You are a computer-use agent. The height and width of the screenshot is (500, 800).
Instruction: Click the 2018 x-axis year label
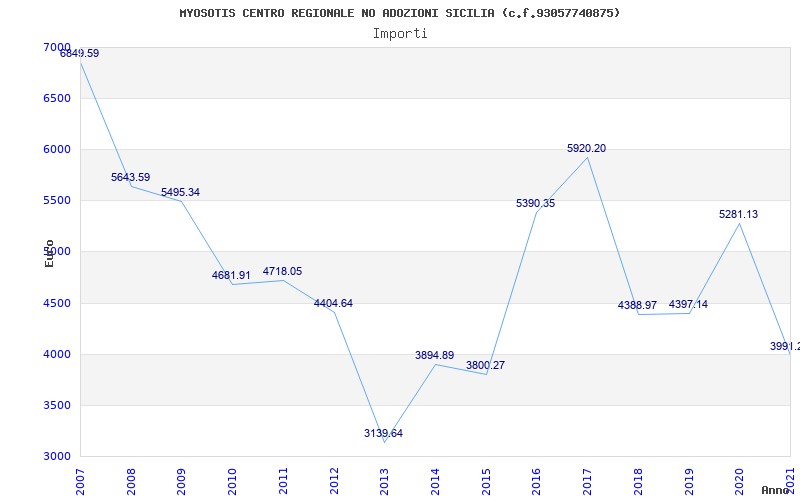tap(638, 482)
